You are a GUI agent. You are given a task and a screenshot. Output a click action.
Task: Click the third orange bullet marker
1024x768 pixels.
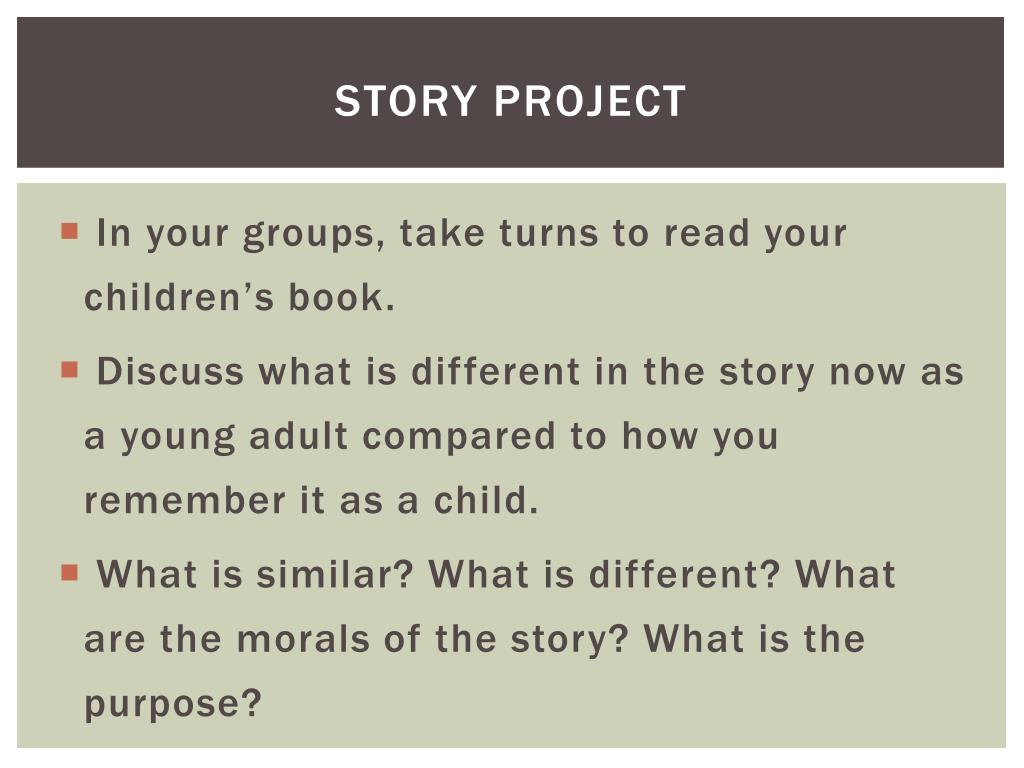pos(69,573)
